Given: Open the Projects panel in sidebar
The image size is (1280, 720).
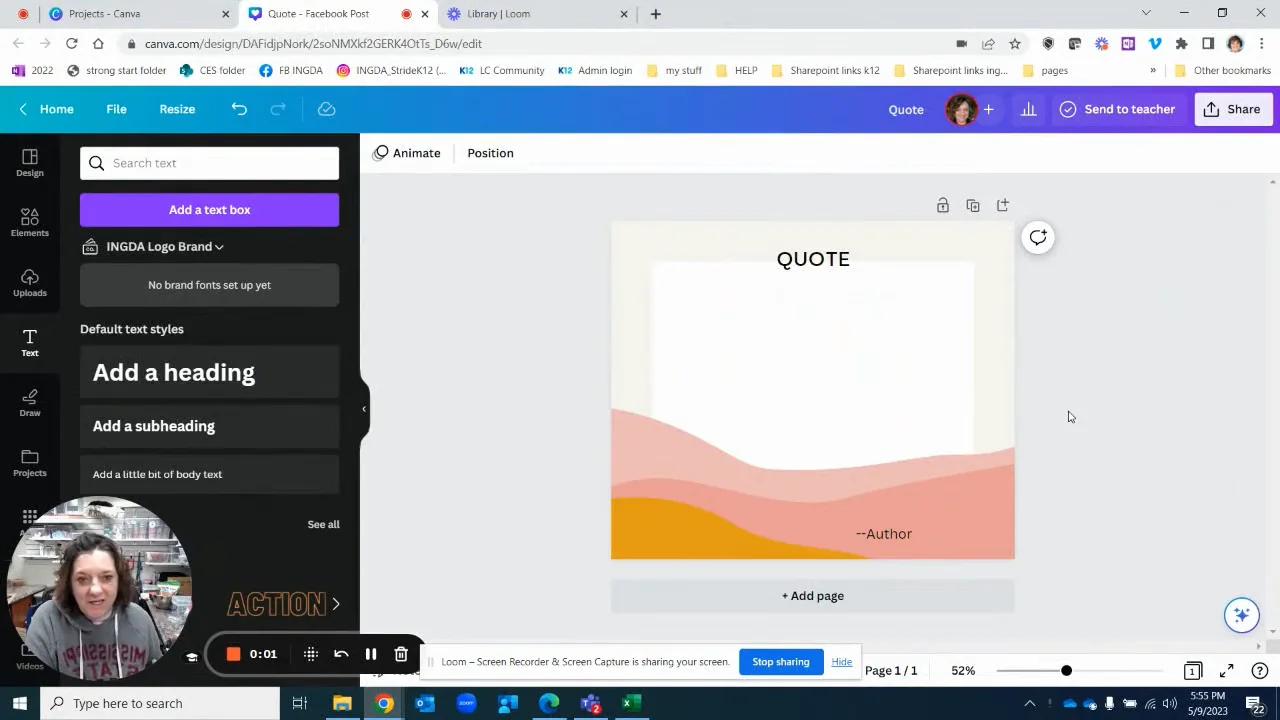Looking at the screenshot, I should [29, 462].
